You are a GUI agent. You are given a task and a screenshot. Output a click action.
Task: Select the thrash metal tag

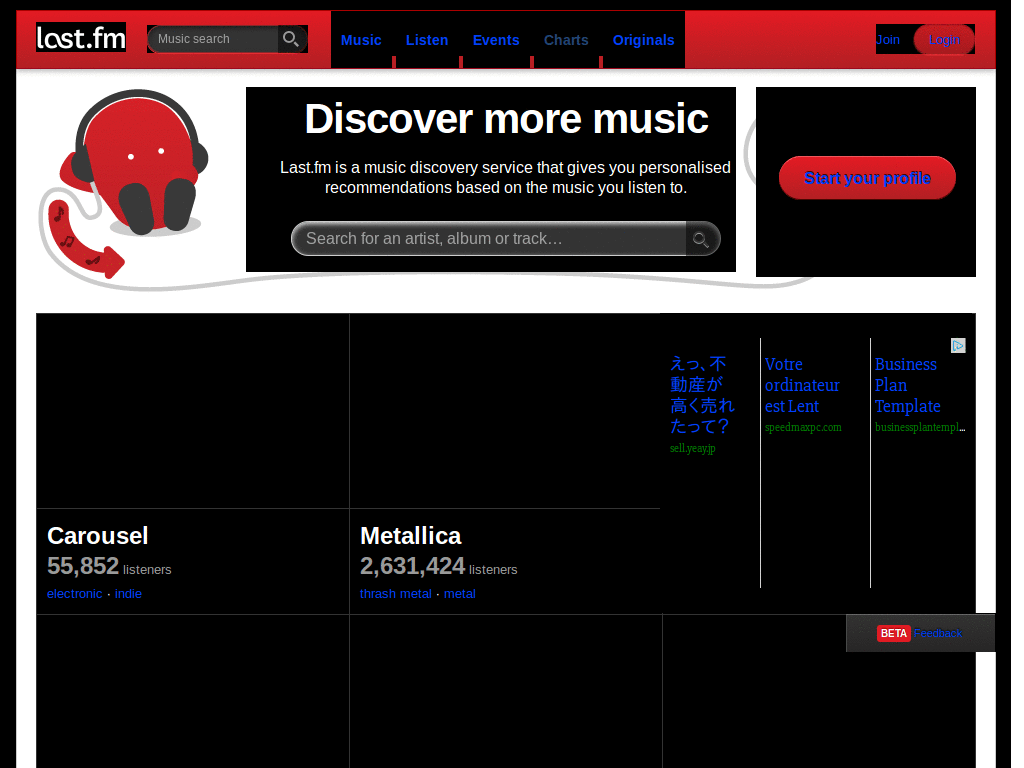point(396,594)
